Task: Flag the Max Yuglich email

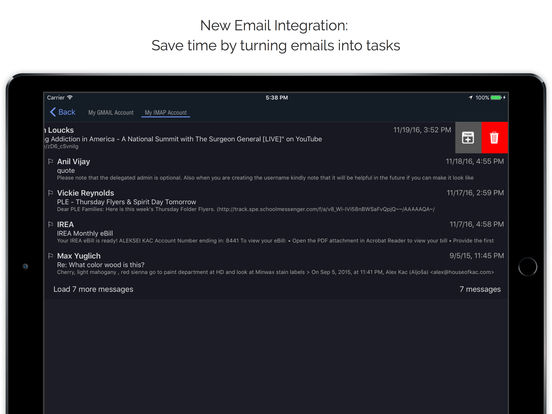Action: click(51, 256)
